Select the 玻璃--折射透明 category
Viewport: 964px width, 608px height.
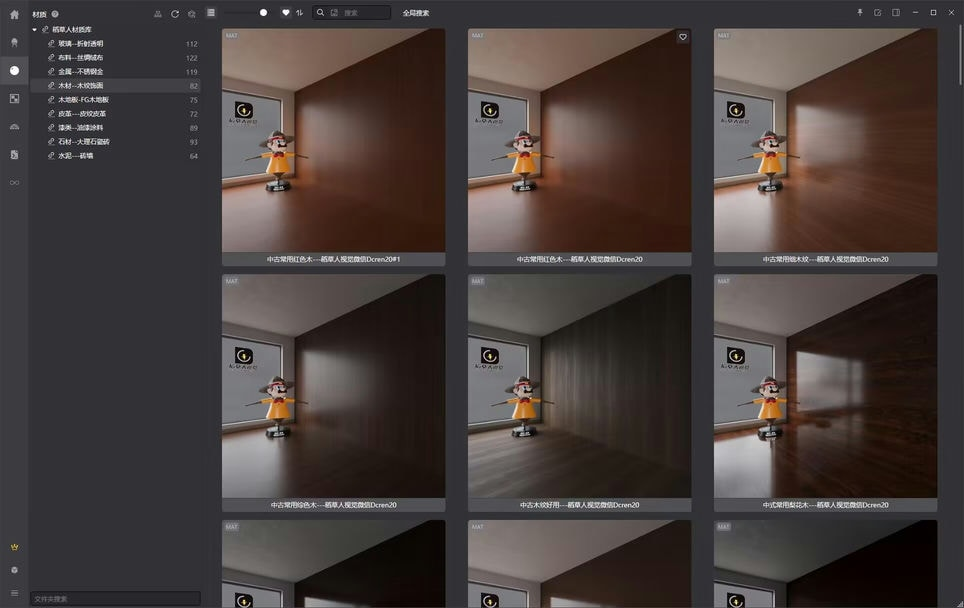(80, 44)
